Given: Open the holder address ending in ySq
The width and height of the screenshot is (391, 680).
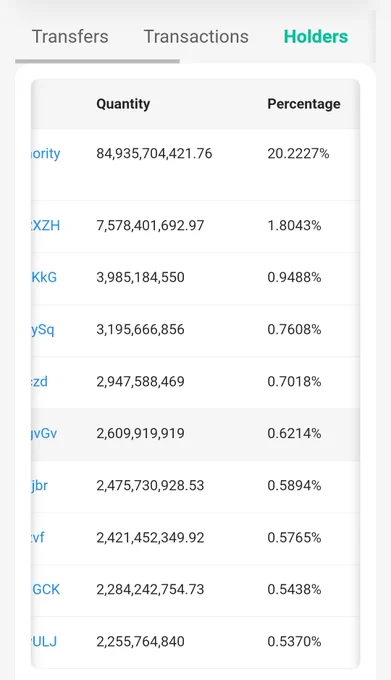Looking at the screenshot, I should tap(43, 330).
